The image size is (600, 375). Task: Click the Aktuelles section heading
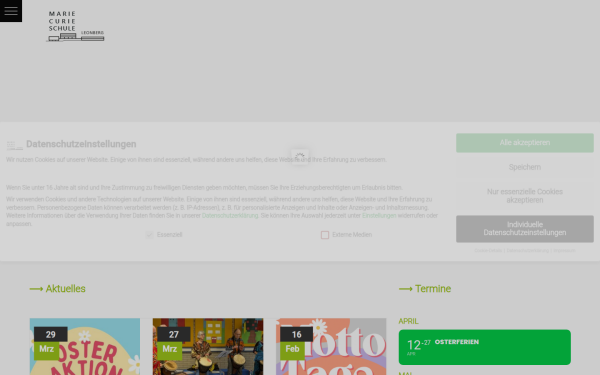click(x=57, y=289)
